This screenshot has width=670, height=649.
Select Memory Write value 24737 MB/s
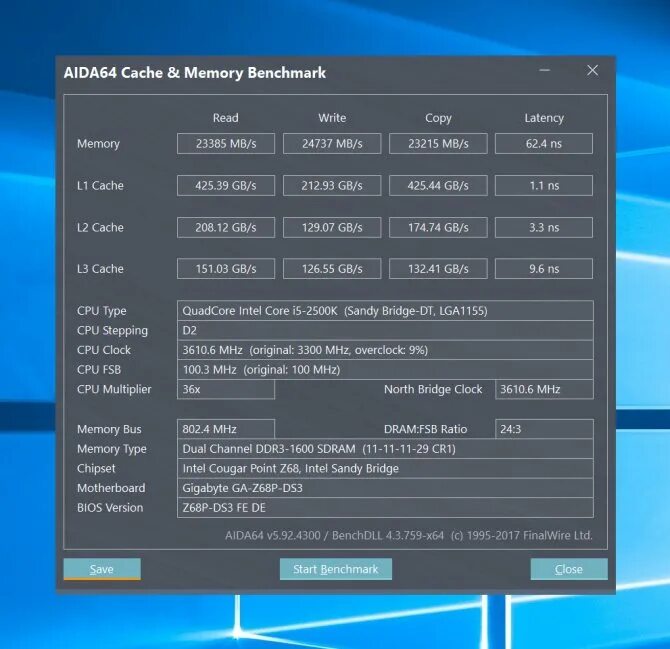coord(332,144)
